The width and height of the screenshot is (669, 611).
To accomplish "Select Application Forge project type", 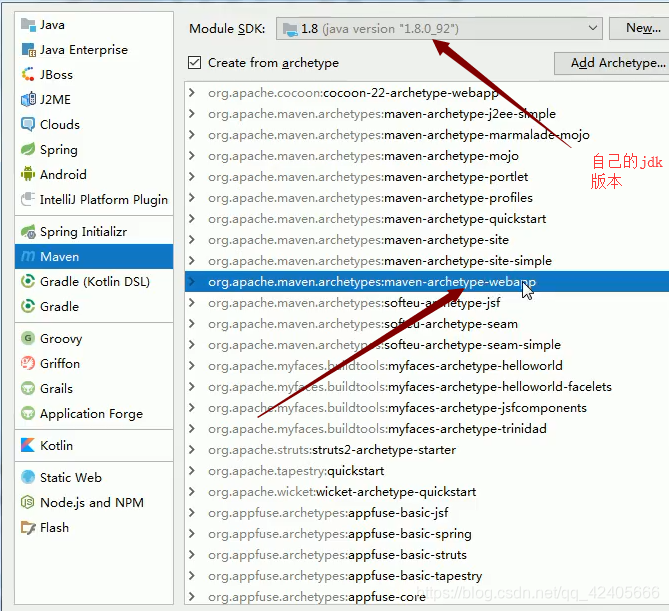I will click(x=94, y=413).
